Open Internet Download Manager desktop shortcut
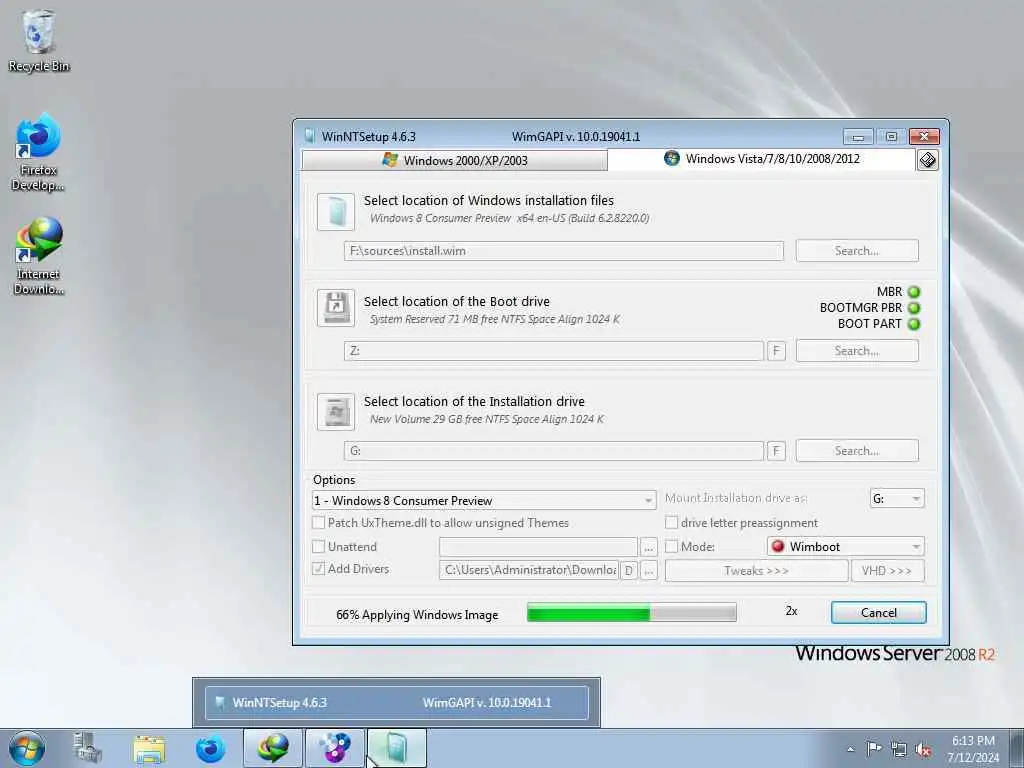Image resolution: width=1024 pixels, height=768 pixels. point(38,257)
